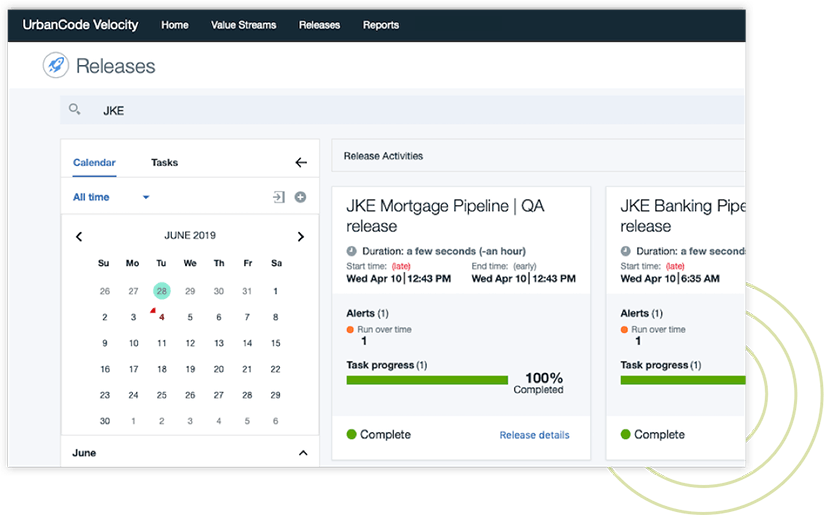824x515 pixels.
Task: Go to previous month in calendar
Action: [x=79, y=236]
